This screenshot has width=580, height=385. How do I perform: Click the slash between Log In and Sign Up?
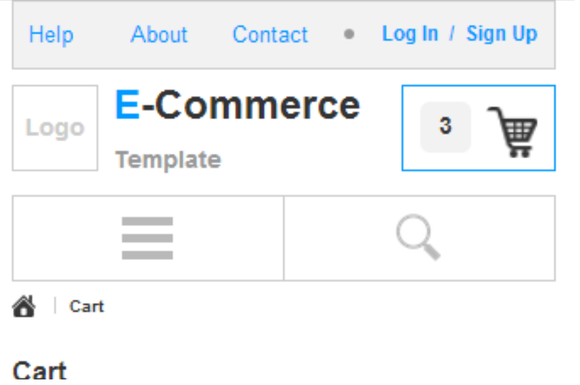coord(452,34)
